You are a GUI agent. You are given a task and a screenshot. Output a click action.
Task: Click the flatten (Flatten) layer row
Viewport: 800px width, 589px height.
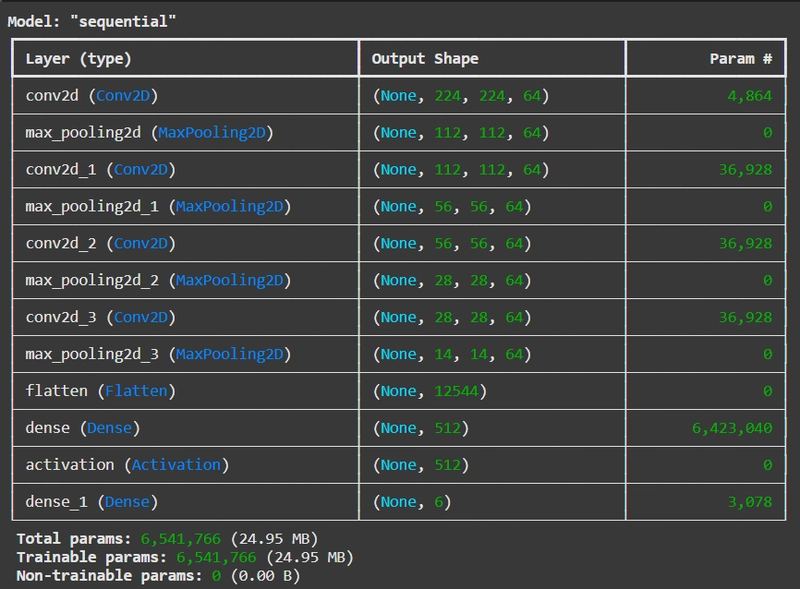coord(398,391)
